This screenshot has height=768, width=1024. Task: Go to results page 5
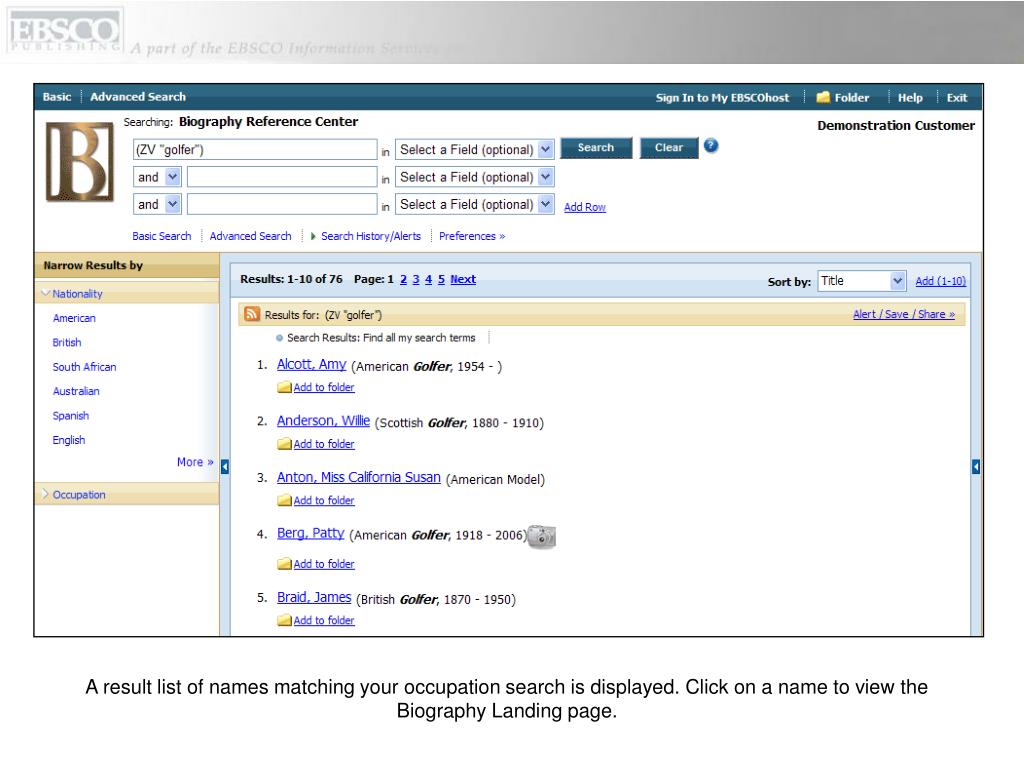click(441, 279)
